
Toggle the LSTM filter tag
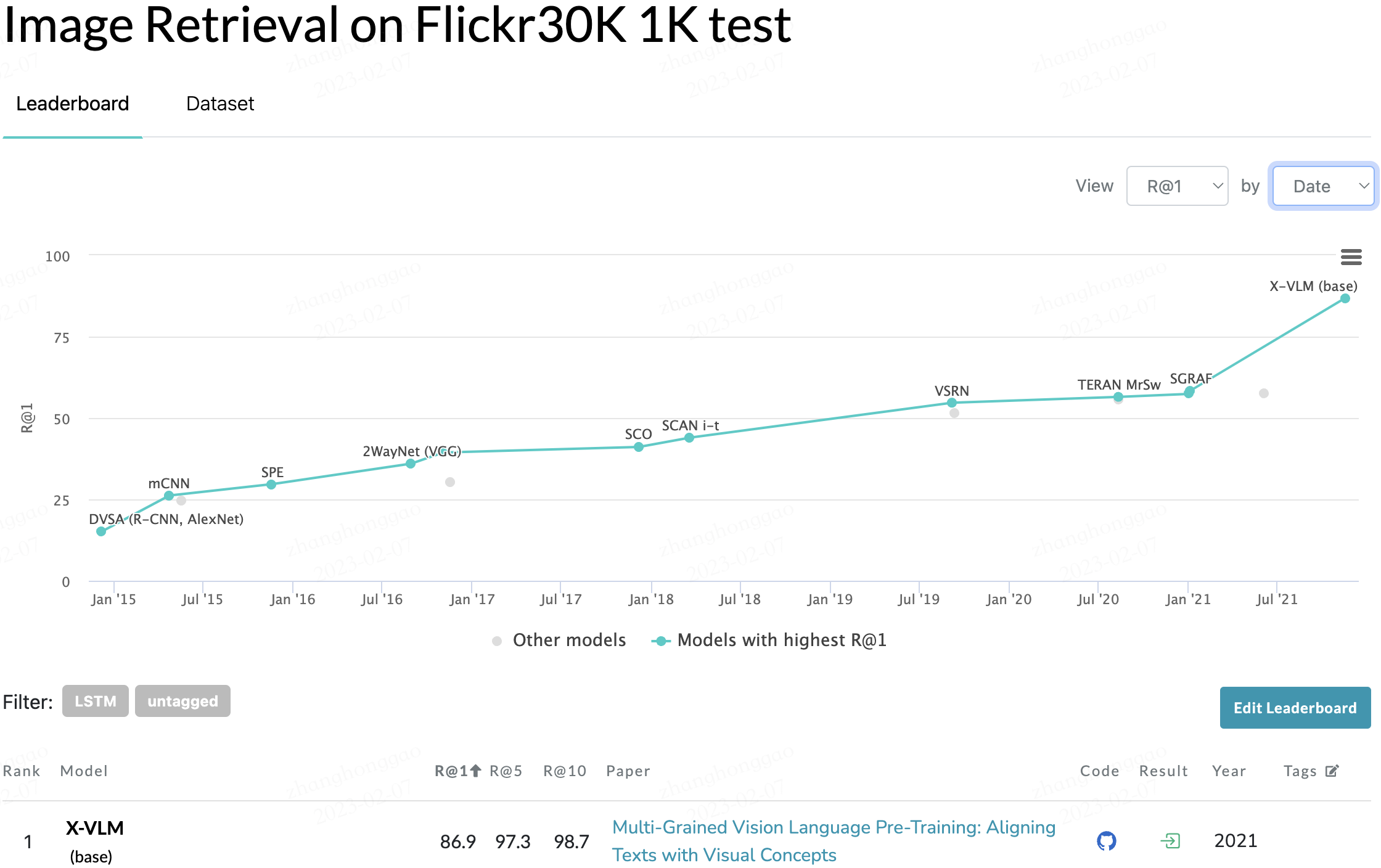[x=96, y=702]
